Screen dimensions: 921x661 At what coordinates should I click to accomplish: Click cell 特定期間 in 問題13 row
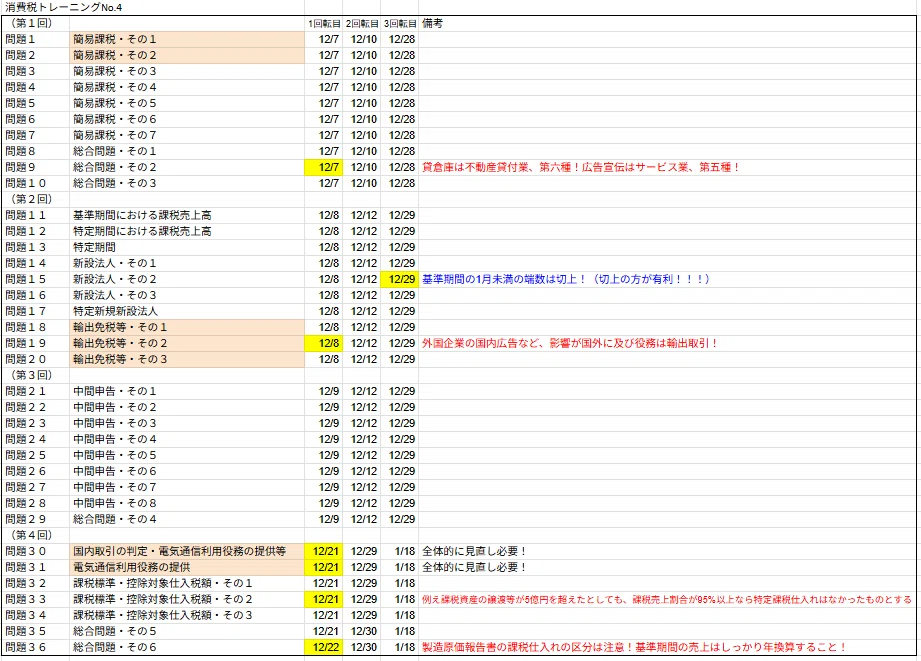[187, 247]
